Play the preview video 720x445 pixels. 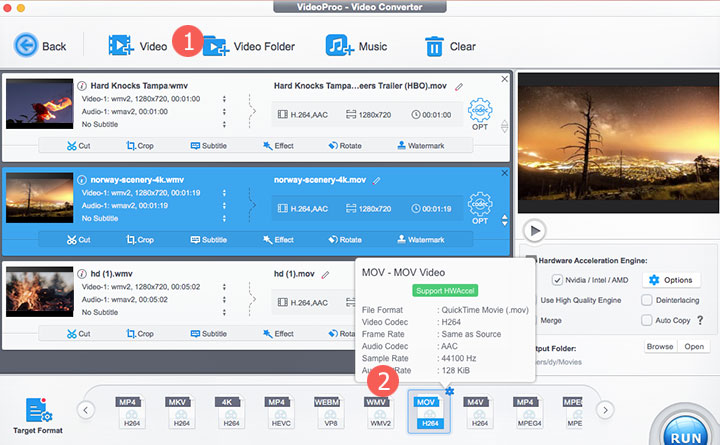(534, 231)
